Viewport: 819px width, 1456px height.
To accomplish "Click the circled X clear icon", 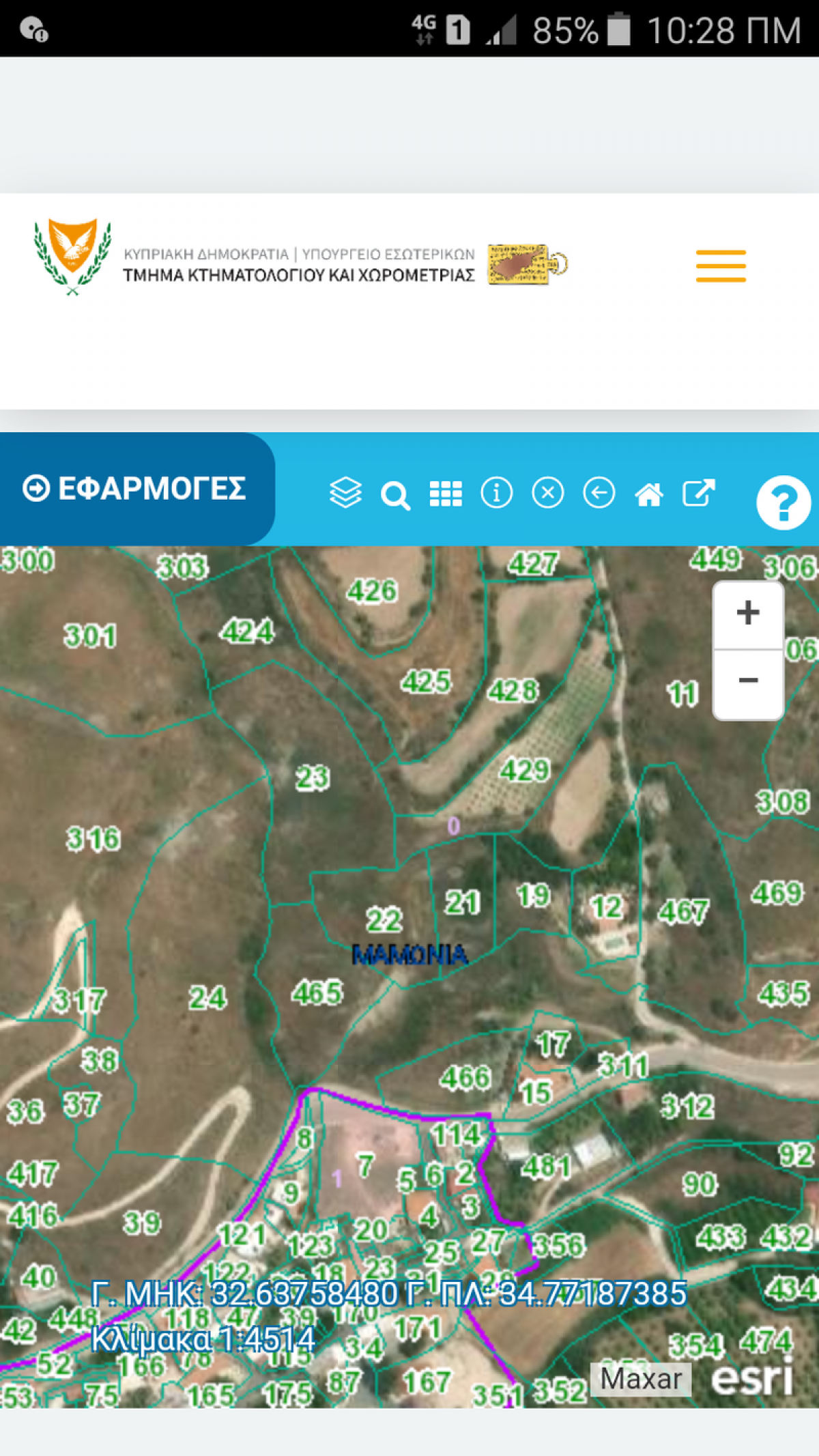I will (547, 492).
